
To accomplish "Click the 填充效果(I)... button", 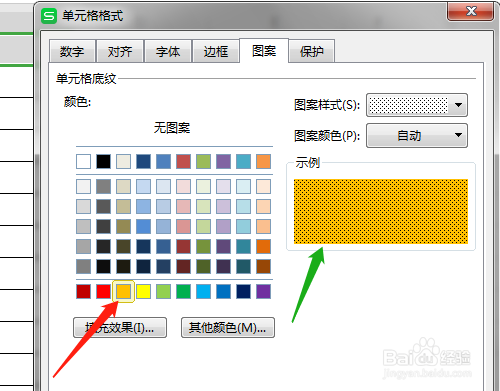I will (120, 328).
